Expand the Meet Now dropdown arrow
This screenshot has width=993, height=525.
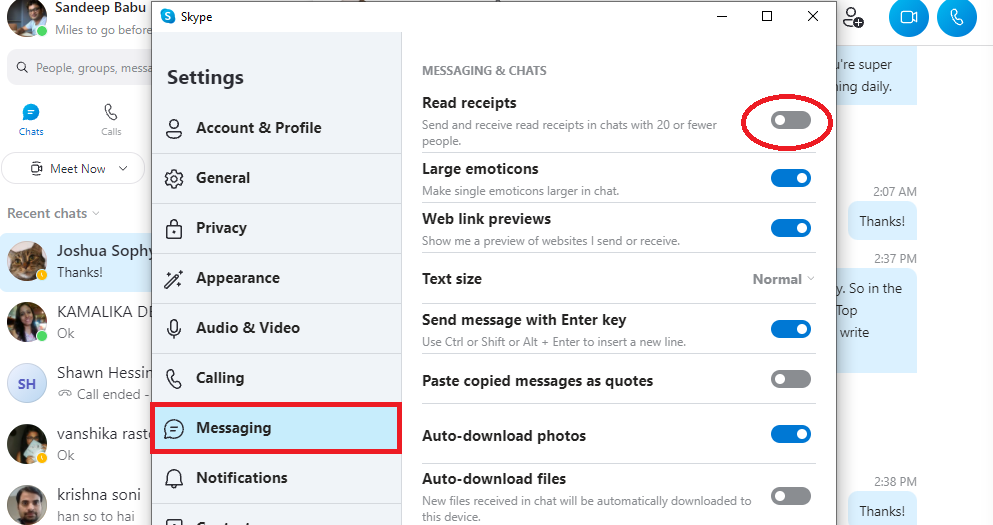click(x=124, y=168)
